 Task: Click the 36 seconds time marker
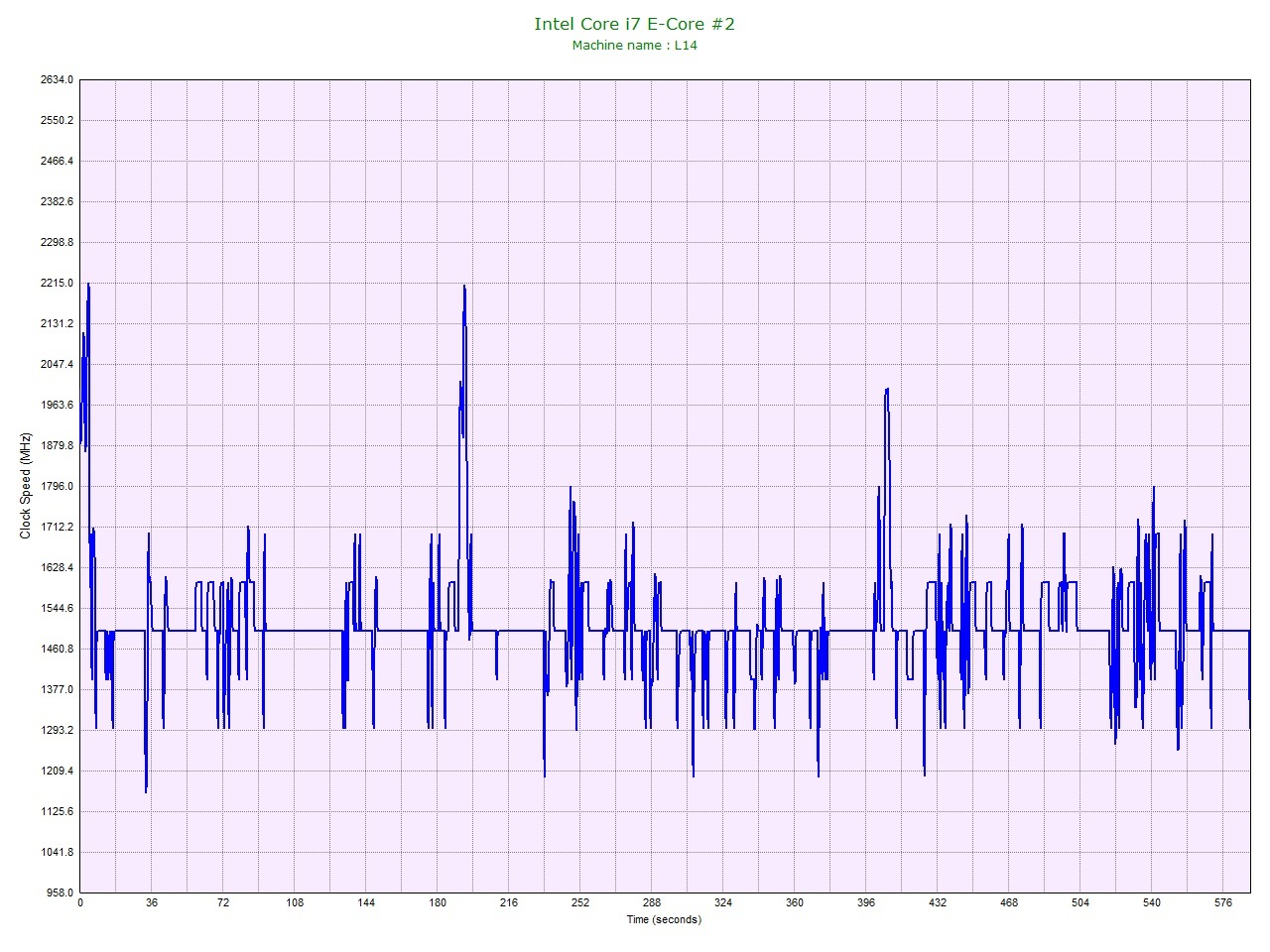coord(151,903)
